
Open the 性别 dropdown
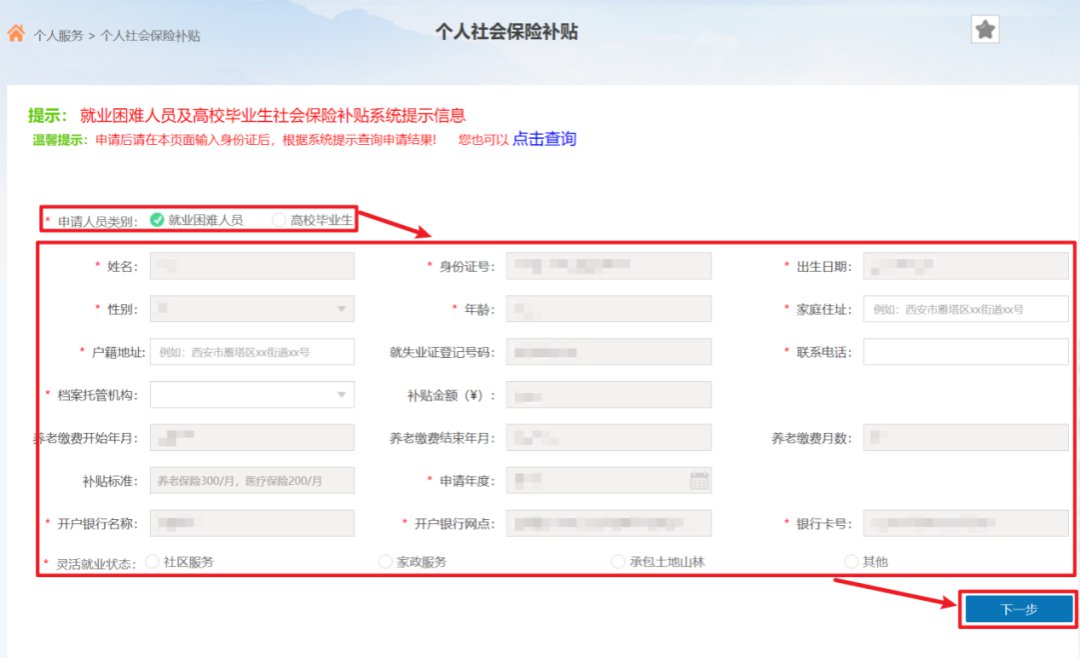point(252,309)
